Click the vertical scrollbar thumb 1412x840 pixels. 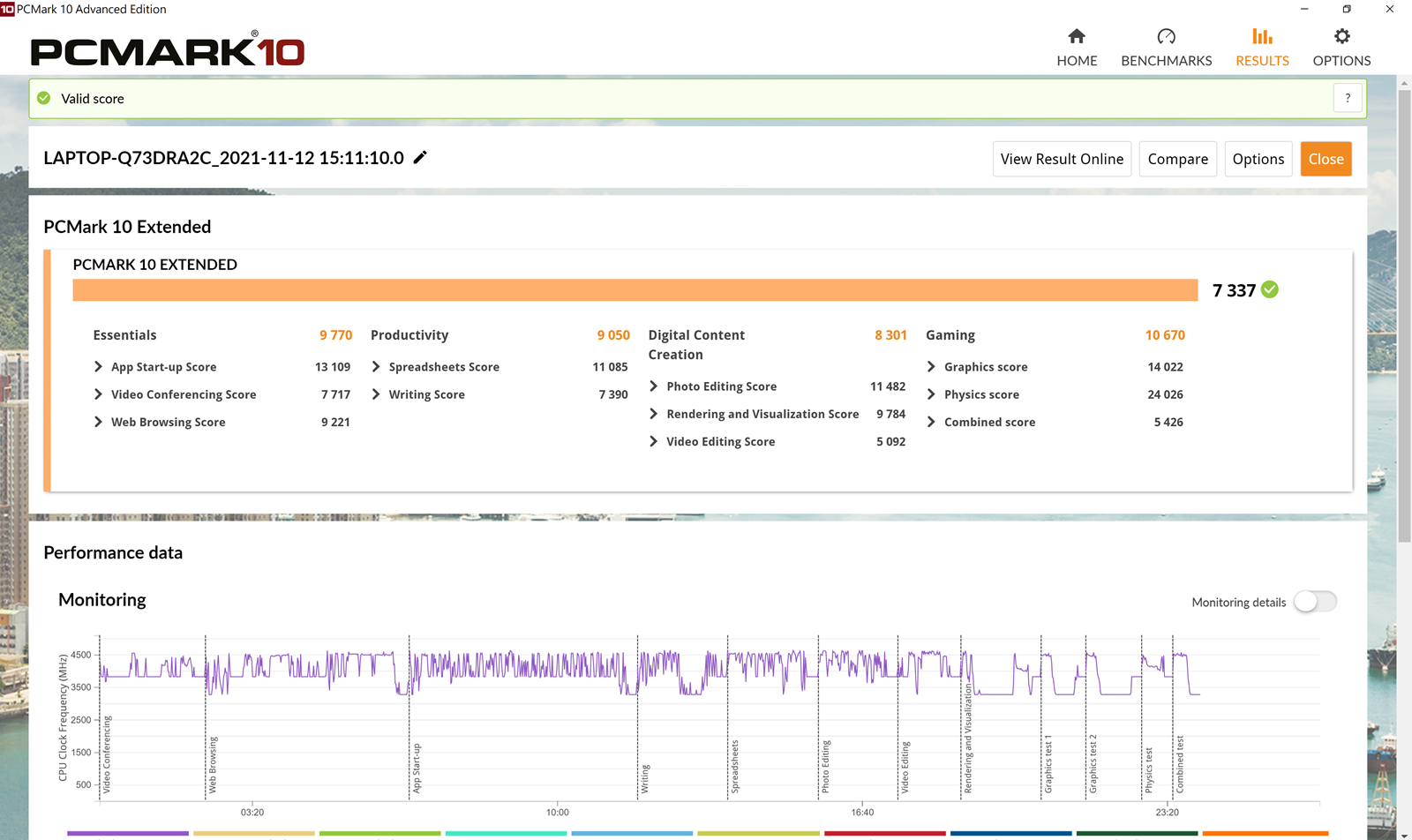tap(1404, 309)
